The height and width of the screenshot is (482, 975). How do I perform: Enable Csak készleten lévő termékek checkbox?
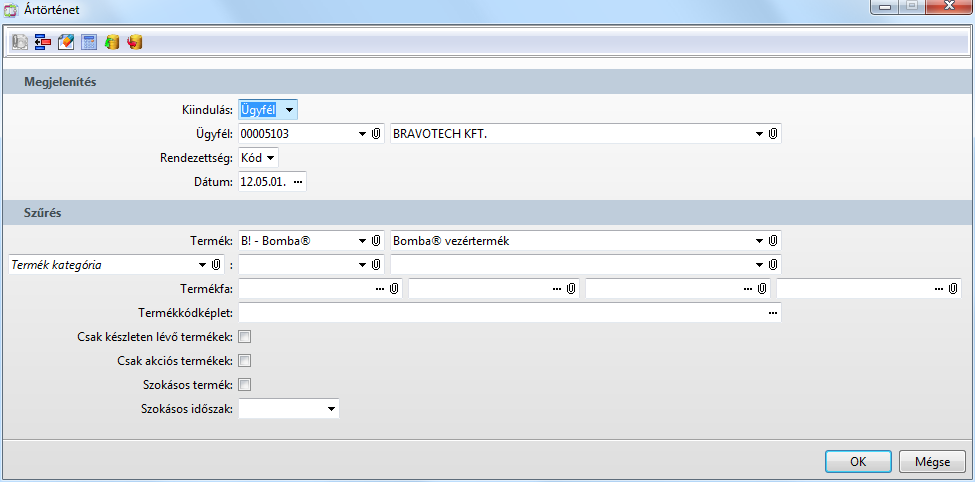coord(245,337)
